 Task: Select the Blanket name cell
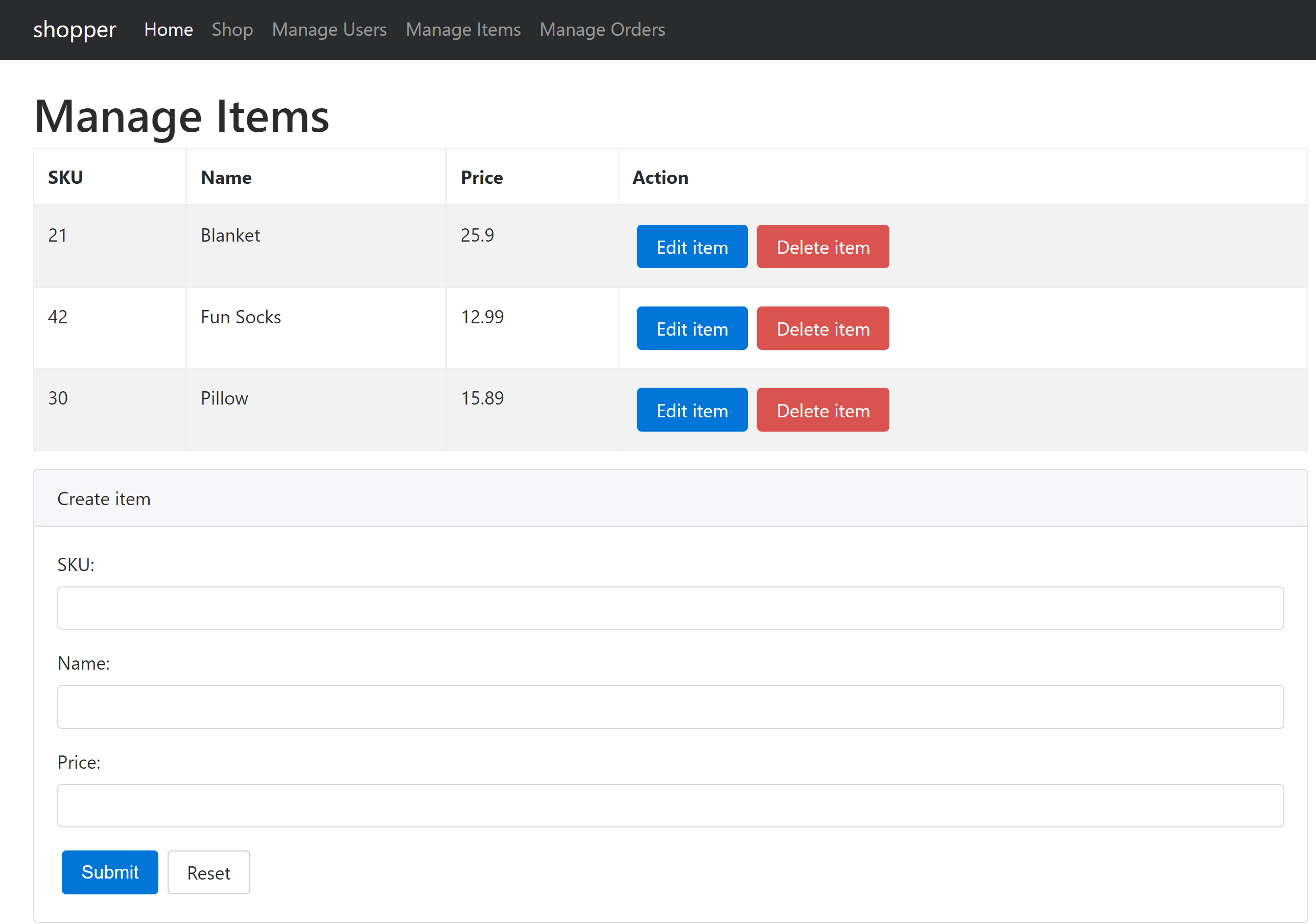[x=316, y=247]
